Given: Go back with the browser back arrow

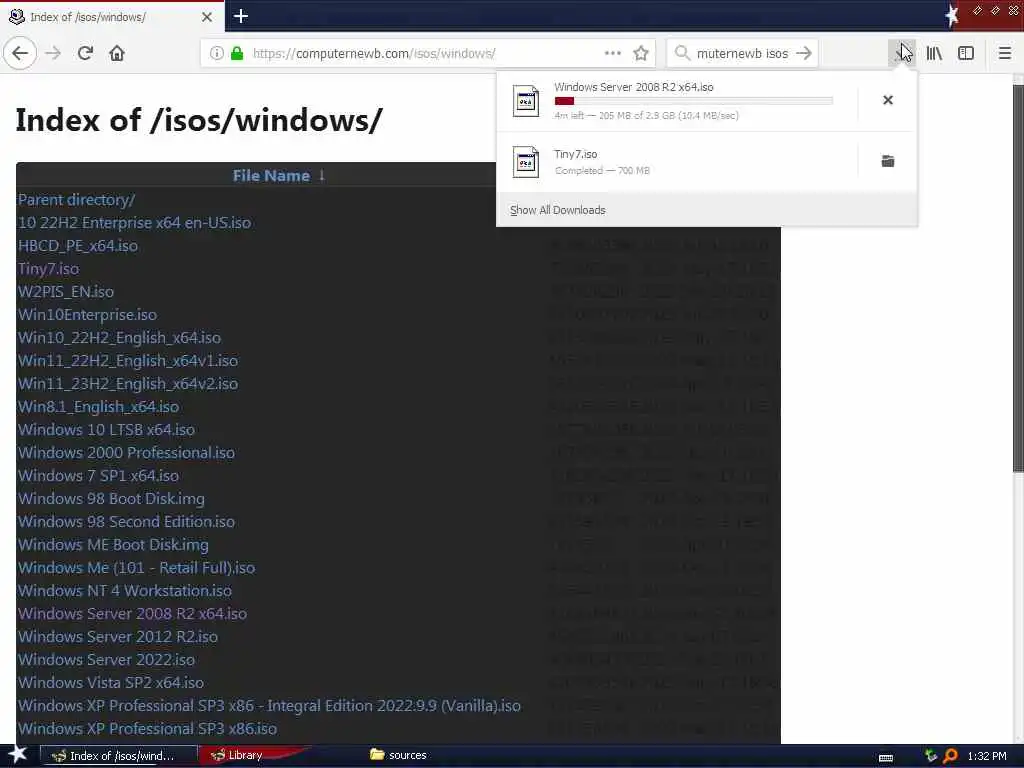Looking at the screenshot, I should [20, 53].
